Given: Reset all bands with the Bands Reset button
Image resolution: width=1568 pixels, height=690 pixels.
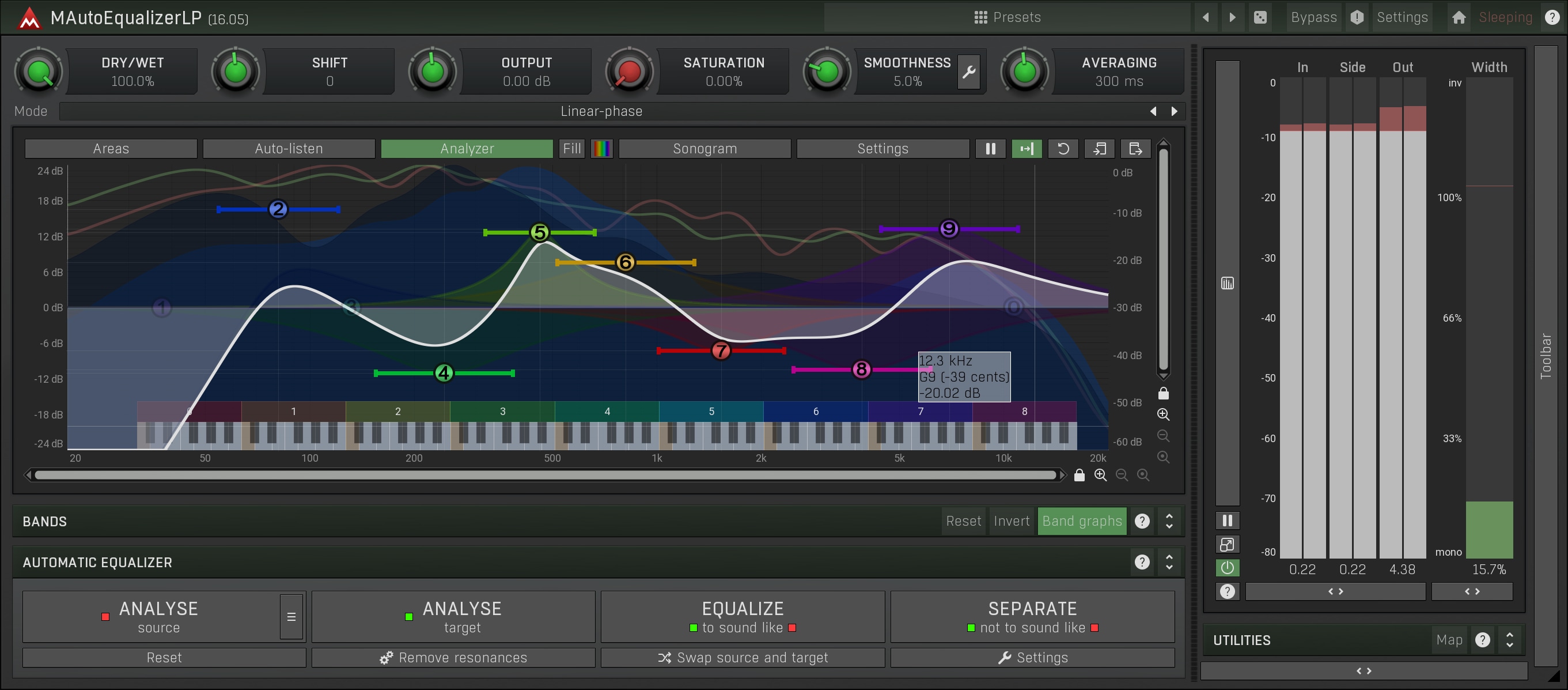Looking at the screenshot, I should click(x=964, y=521).
